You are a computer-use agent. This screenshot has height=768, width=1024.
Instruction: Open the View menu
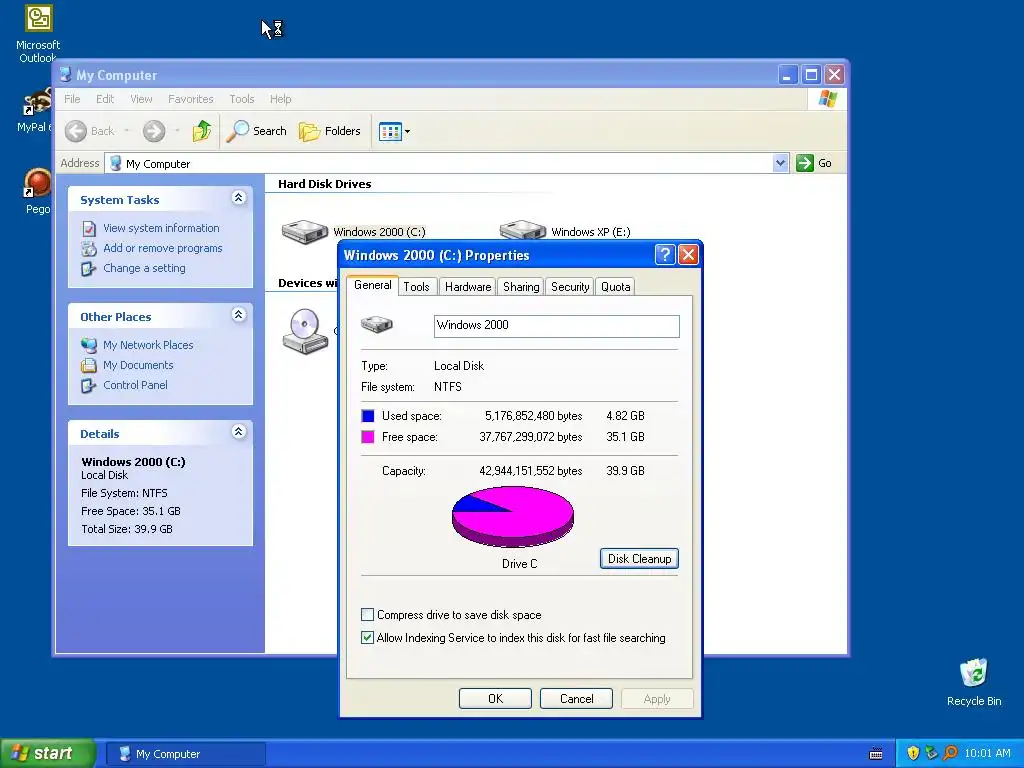tap(141, 99)
